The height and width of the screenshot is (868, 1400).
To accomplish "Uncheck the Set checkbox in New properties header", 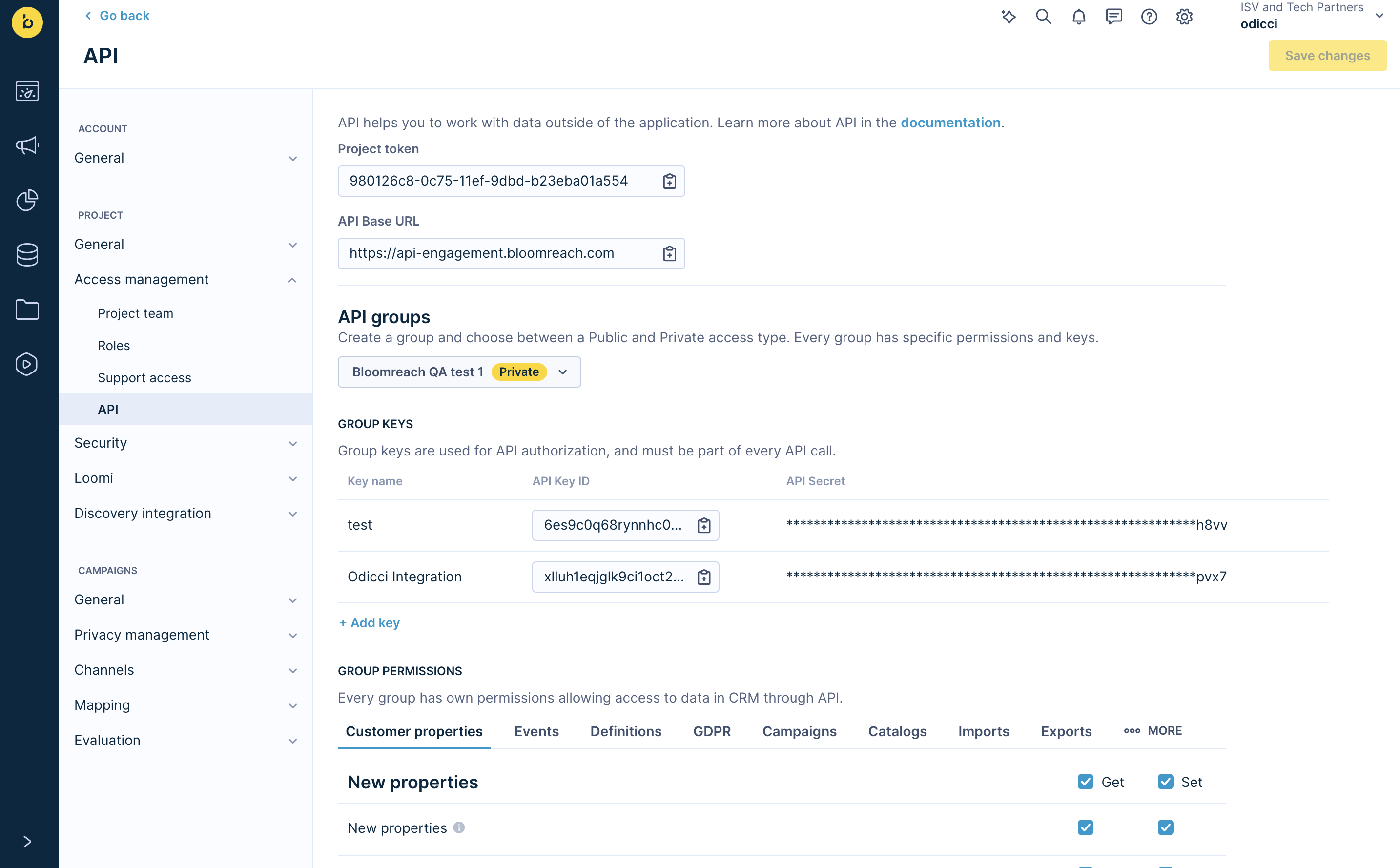I will click(1165, 782).
